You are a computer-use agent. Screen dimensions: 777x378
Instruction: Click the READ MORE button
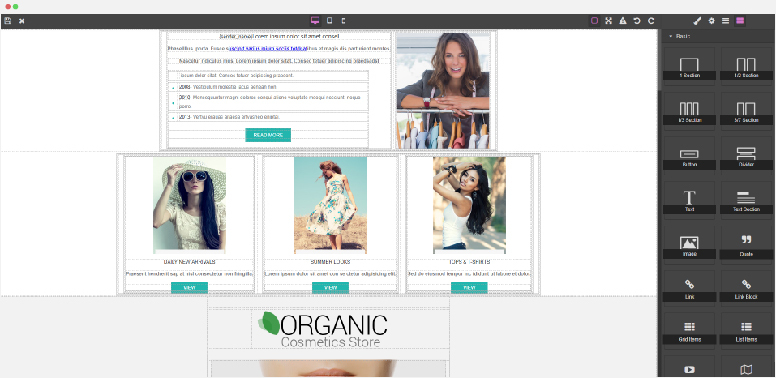tap(268, 135)
